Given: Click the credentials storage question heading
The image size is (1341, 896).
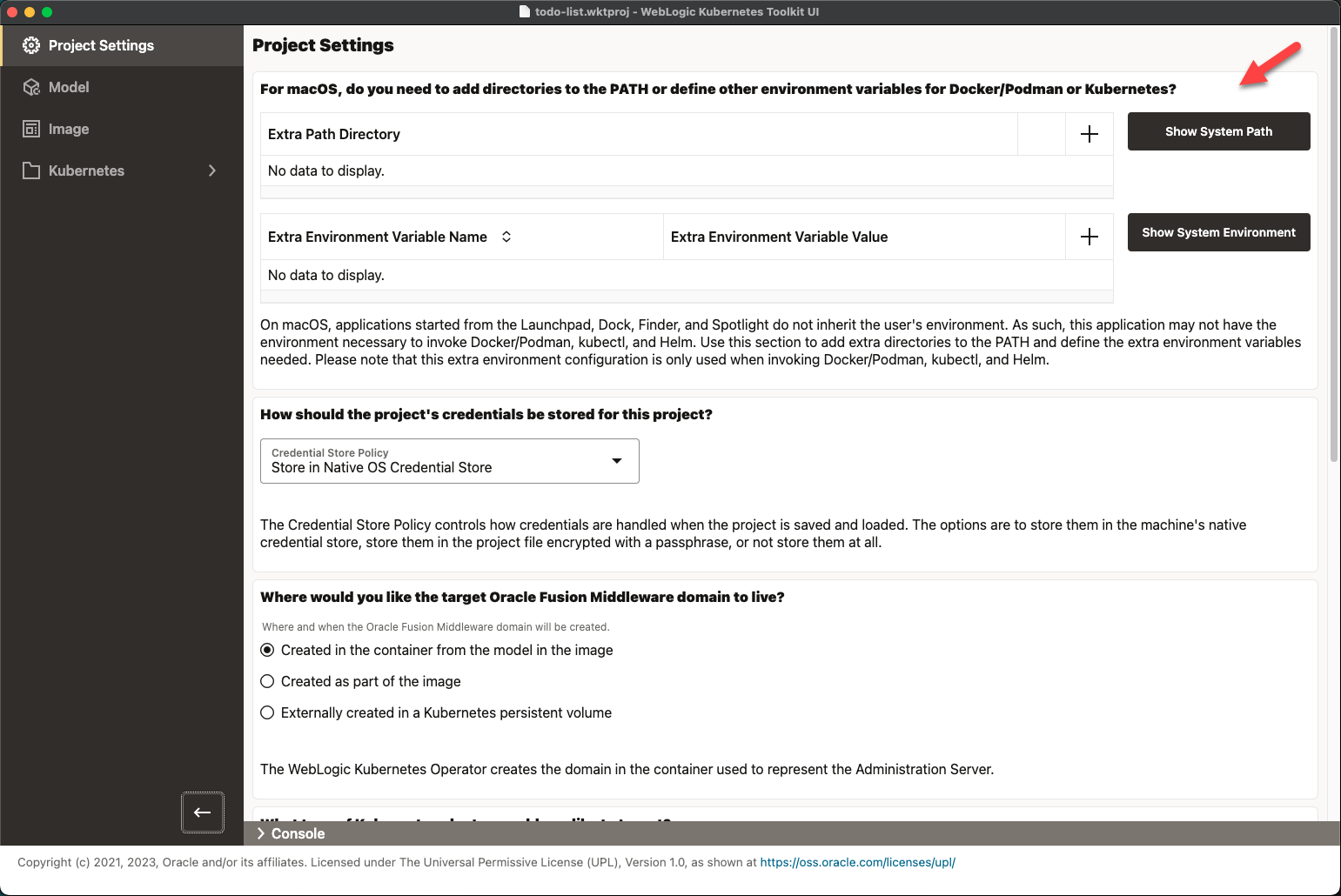Looking at the screenshot, I should tap(486, 414).
